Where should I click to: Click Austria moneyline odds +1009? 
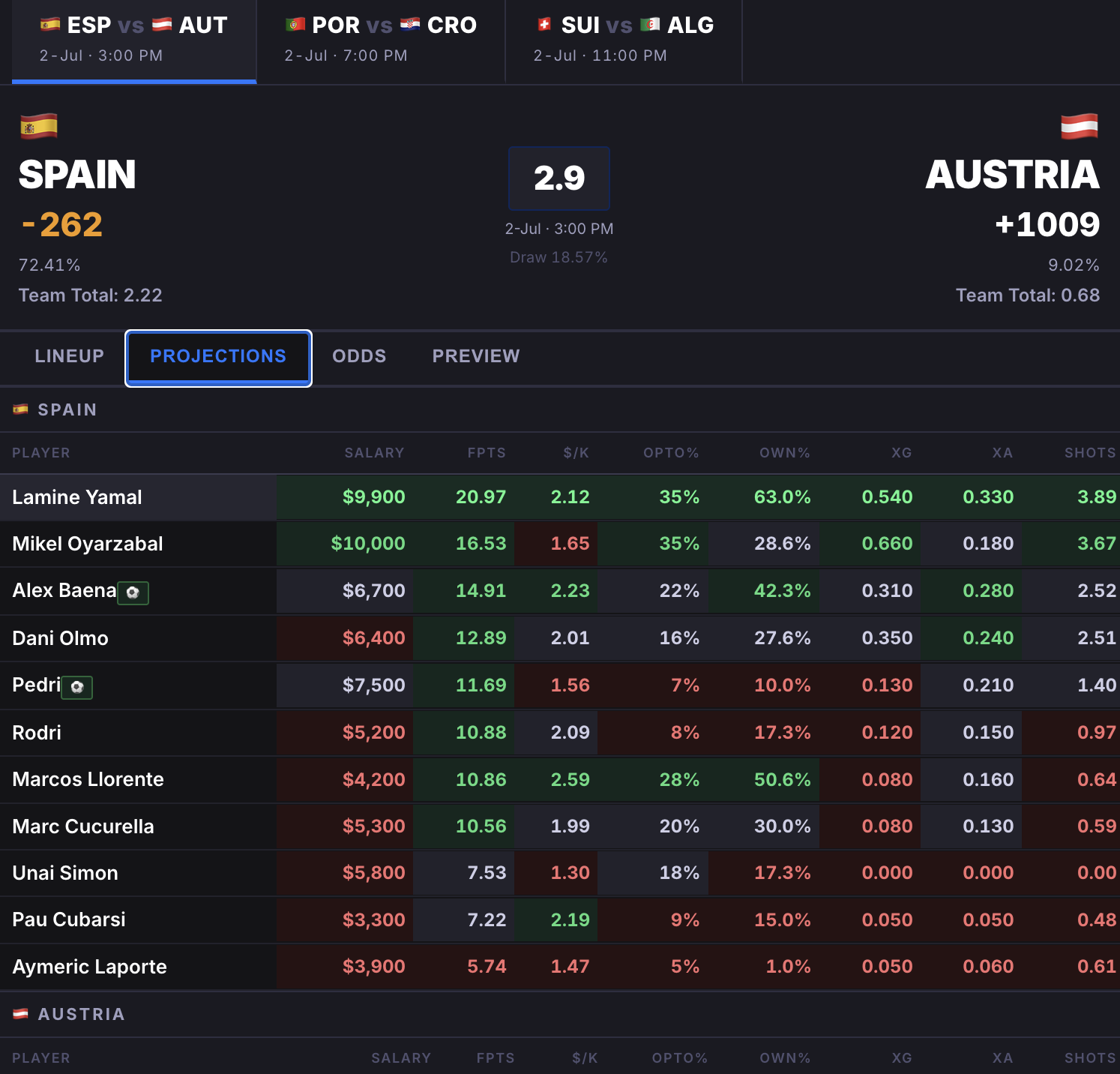(x=1047, y=224)
